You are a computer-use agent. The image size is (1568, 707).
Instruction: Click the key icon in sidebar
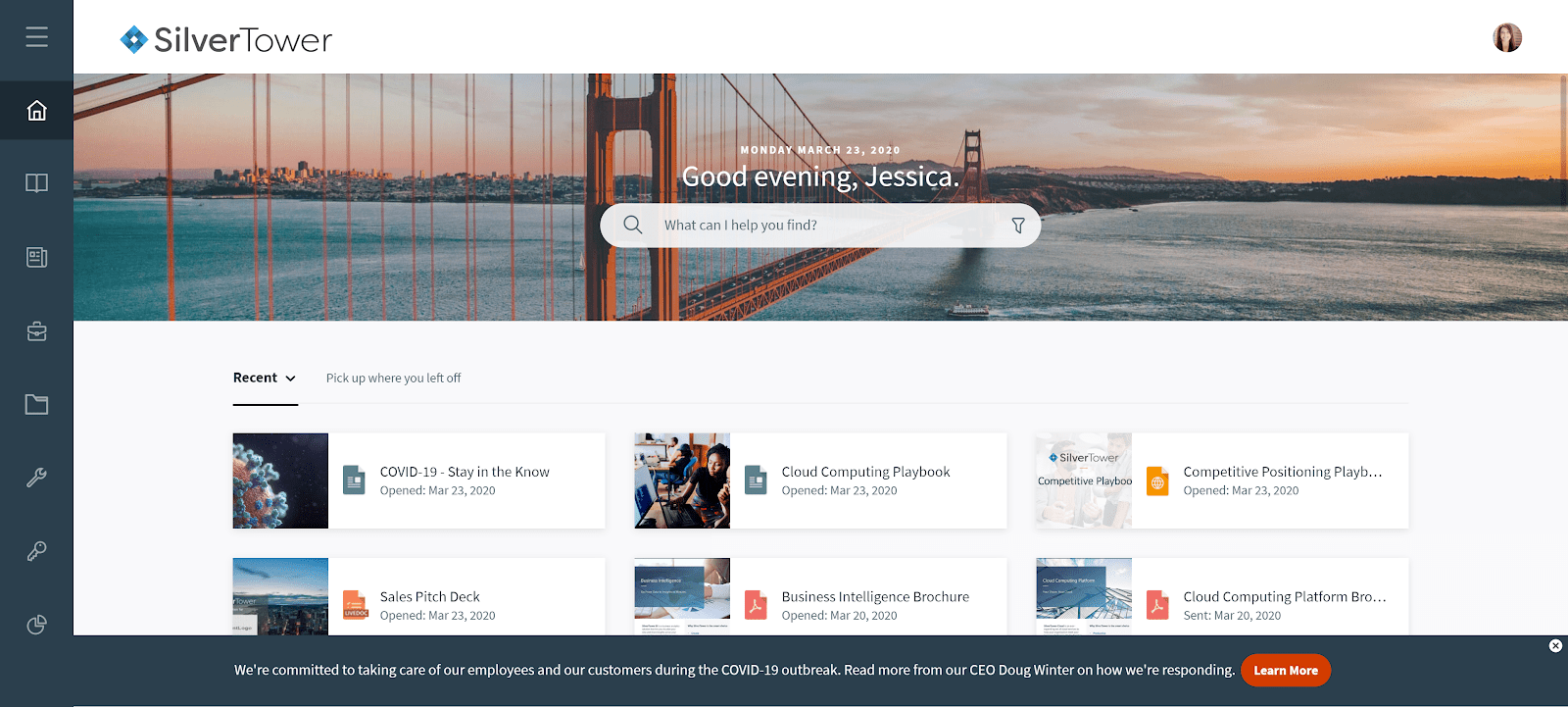pyautogui.click(x=36, y=551)
